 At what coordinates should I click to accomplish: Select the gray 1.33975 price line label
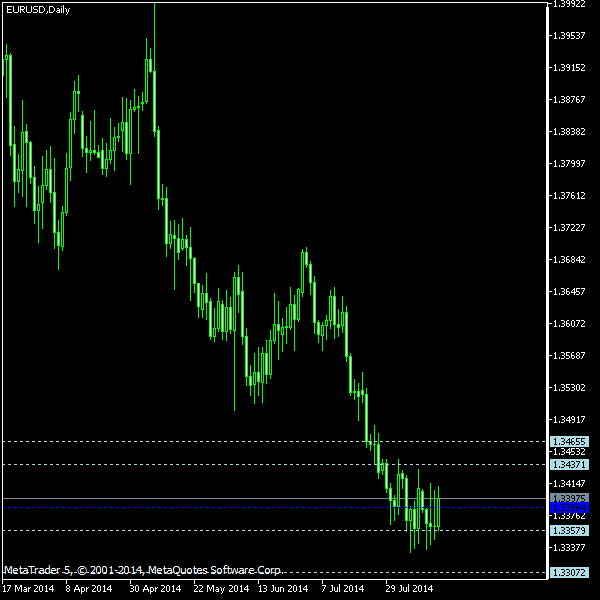coord(569,498)
